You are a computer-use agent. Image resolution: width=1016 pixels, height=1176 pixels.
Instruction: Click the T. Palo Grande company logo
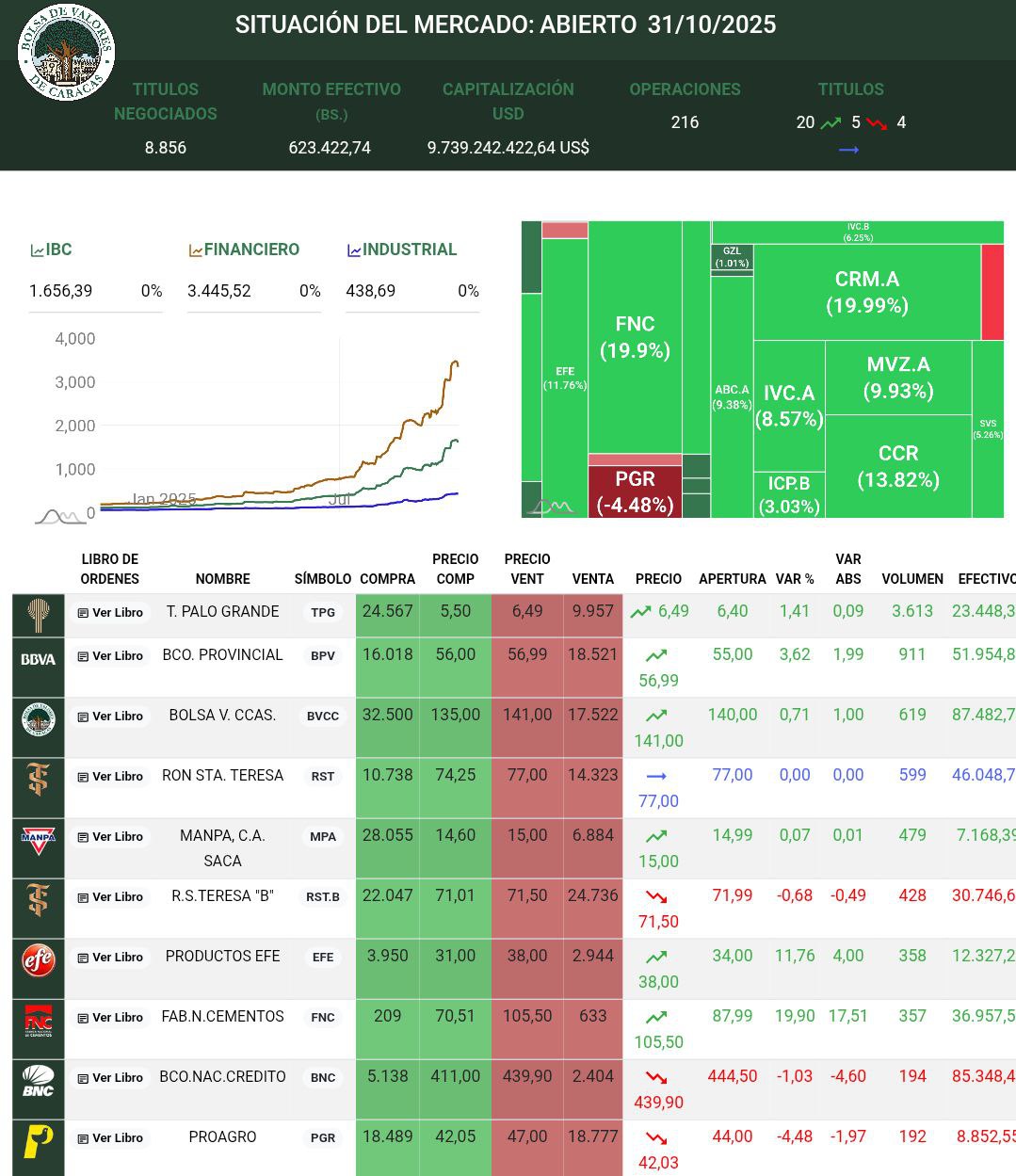click(39, 615)
